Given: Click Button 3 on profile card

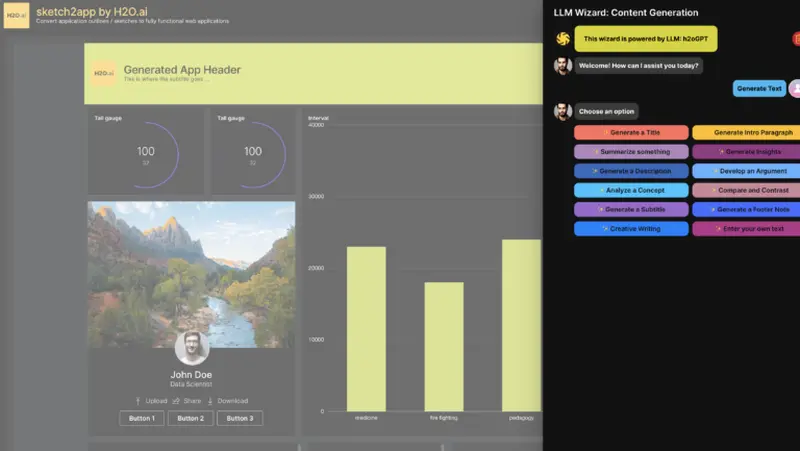Looking at the screenshot, I should click(x=240, y=418).
